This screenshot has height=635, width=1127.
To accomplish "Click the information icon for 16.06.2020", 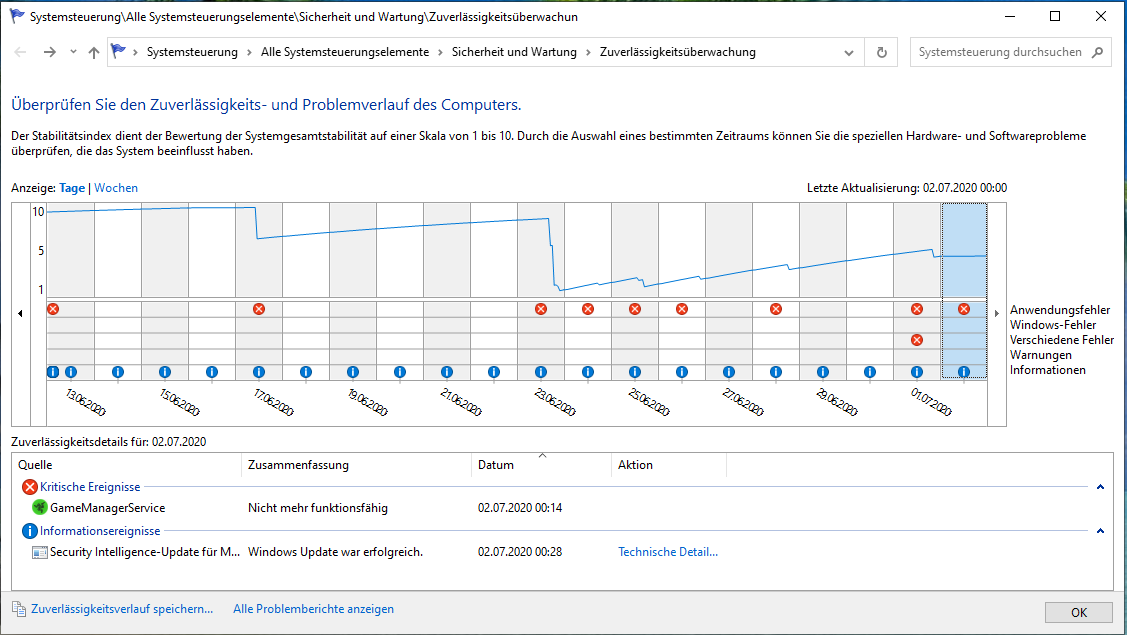I will tap(212, 372).
